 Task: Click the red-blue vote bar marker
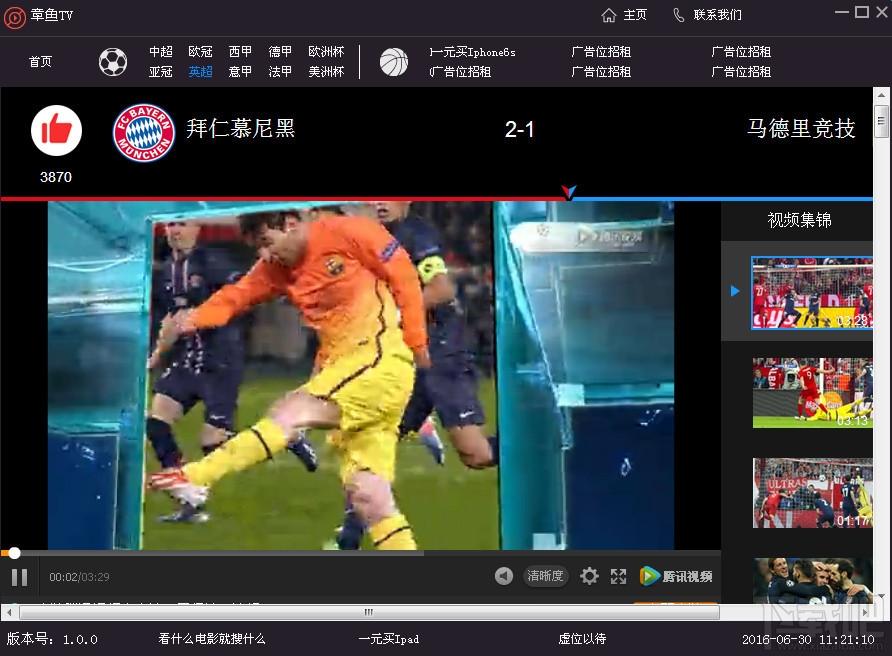568,192
